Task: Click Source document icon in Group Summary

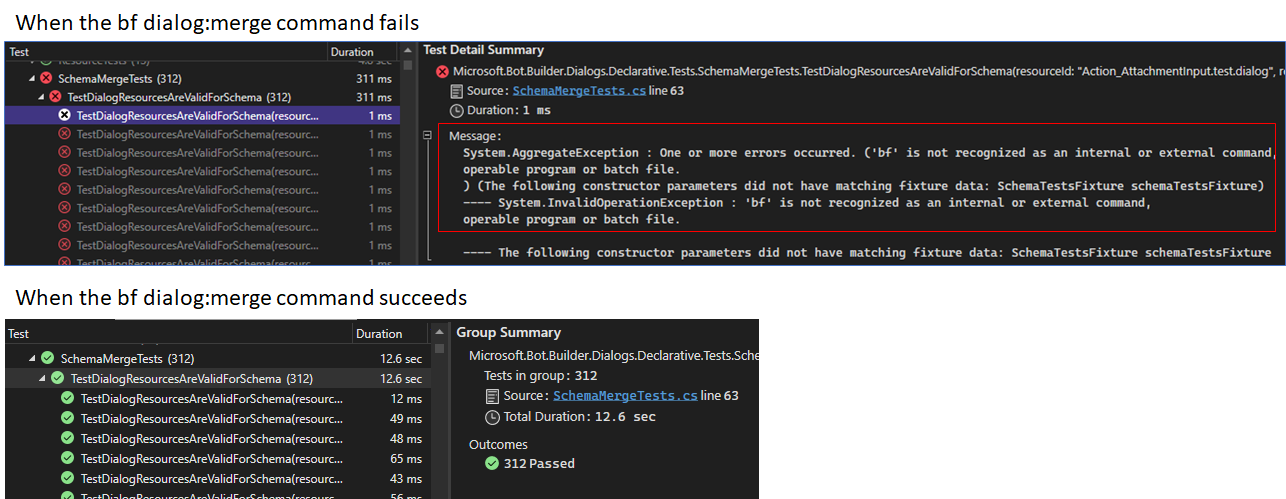Action: [x=491, y=396]
